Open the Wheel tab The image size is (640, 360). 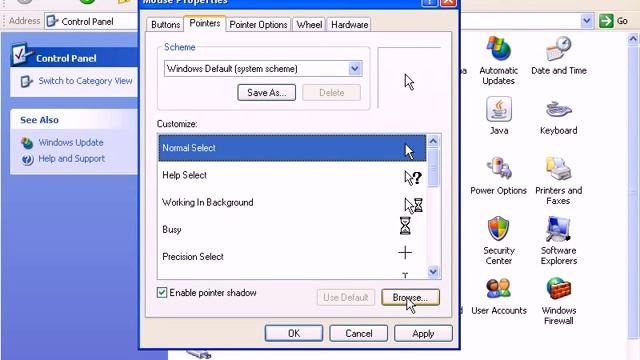pos(309,24)
